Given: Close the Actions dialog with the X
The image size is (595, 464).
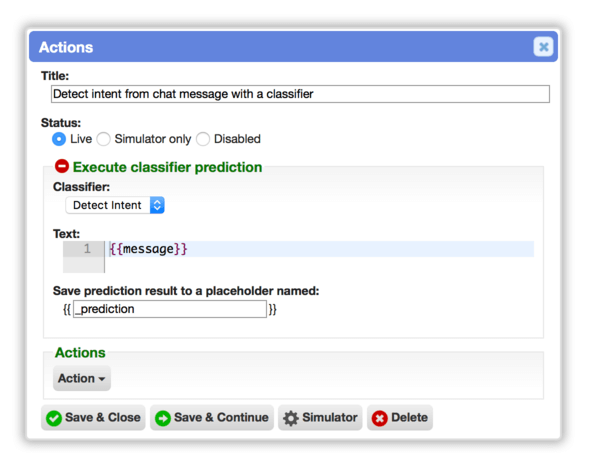Looking at the screenshot, I should (x=543, y=47).
